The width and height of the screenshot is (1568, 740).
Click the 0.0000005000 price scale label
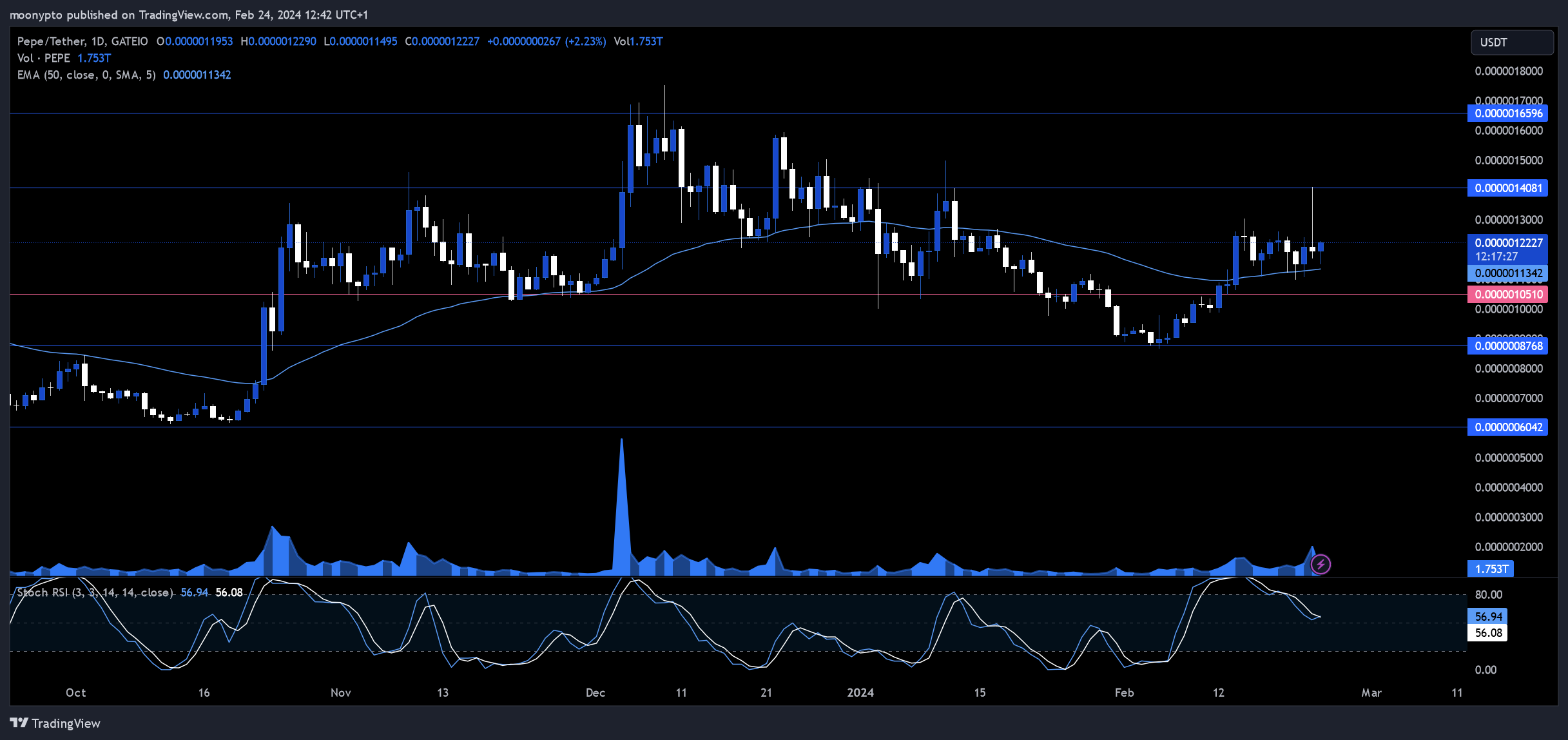1509,458
